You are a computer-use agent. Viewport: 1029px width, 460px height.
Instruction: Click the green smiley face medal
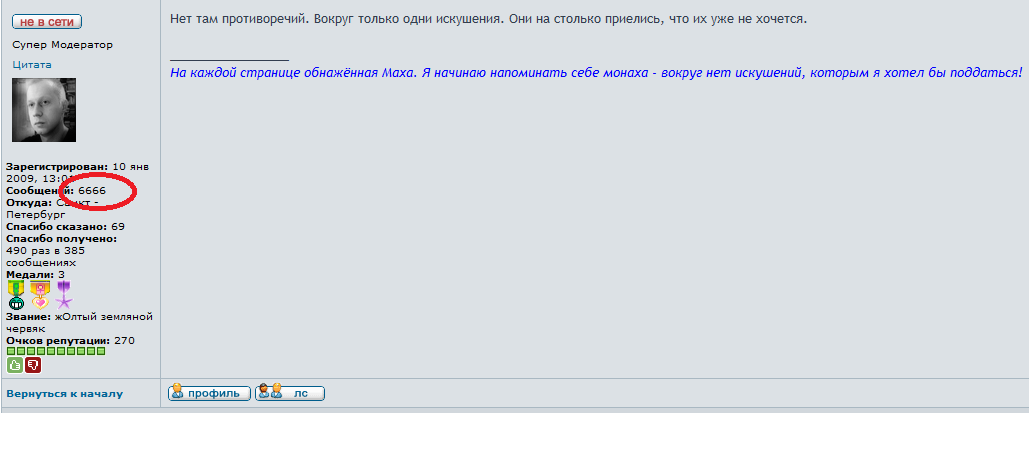click(x=16, y=295)
